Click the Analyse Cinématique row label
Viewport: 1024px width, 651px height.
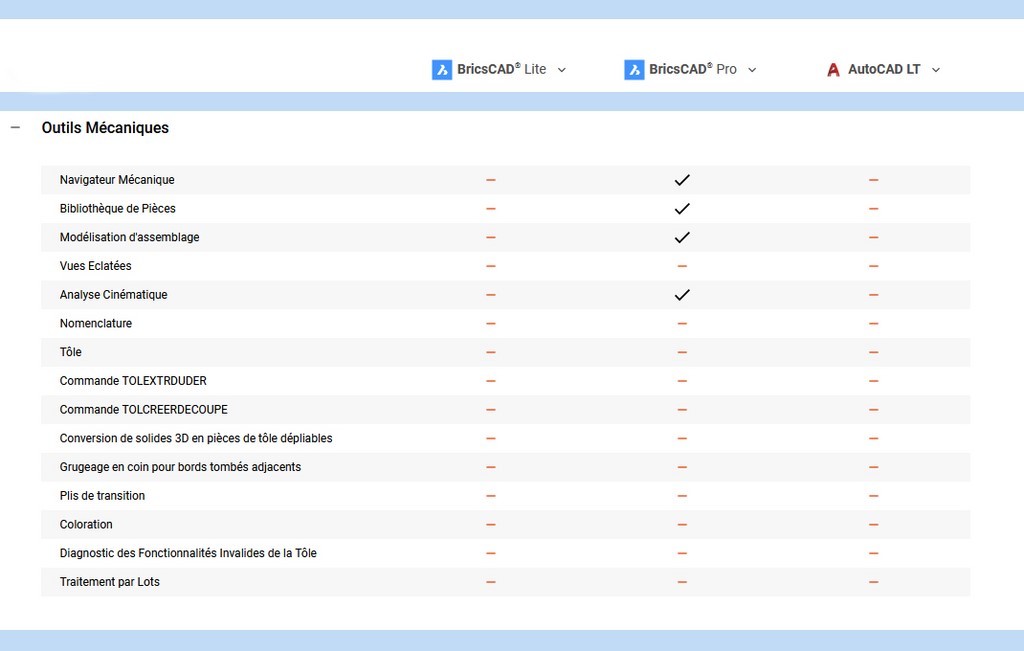pos(114,294)
